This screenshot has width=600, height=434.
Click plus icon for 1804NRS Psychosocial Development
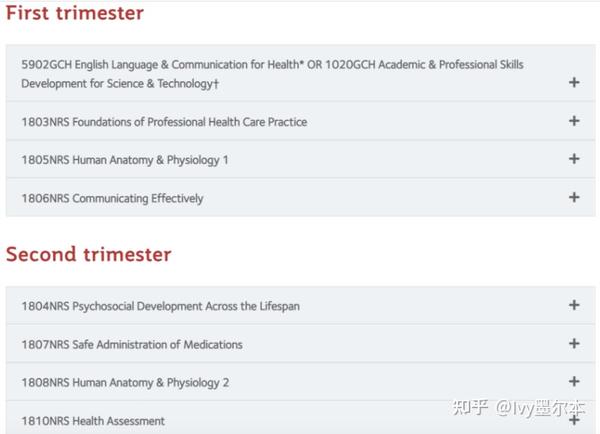[x=574, y=305]
